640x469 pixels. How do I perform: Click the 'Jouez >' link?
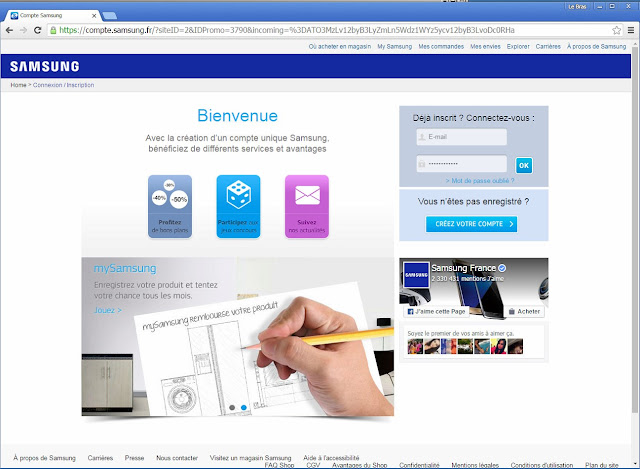pyautogui.click(x=108, y=310)
